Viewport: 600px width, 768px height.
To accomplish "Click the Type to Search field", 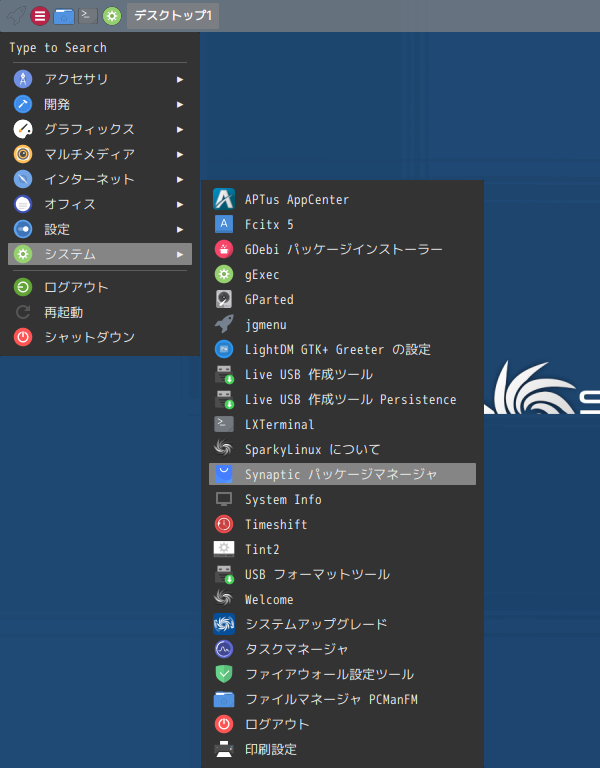I will tap(100, 48).
